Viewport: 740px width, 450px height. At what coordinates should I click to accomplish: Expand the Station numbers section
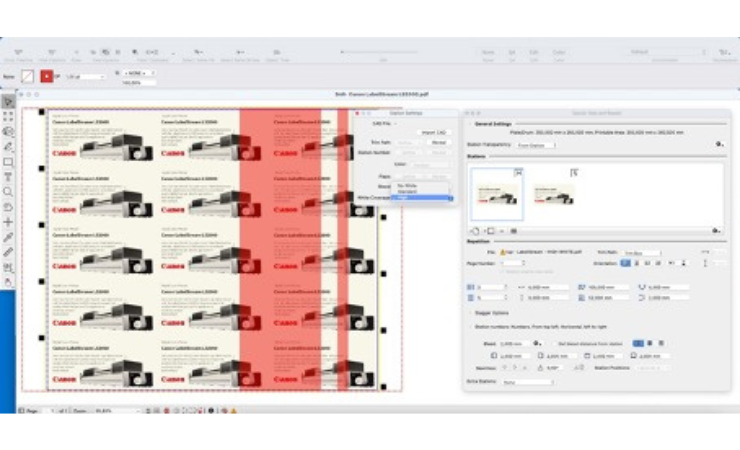(x=470, y=326)
